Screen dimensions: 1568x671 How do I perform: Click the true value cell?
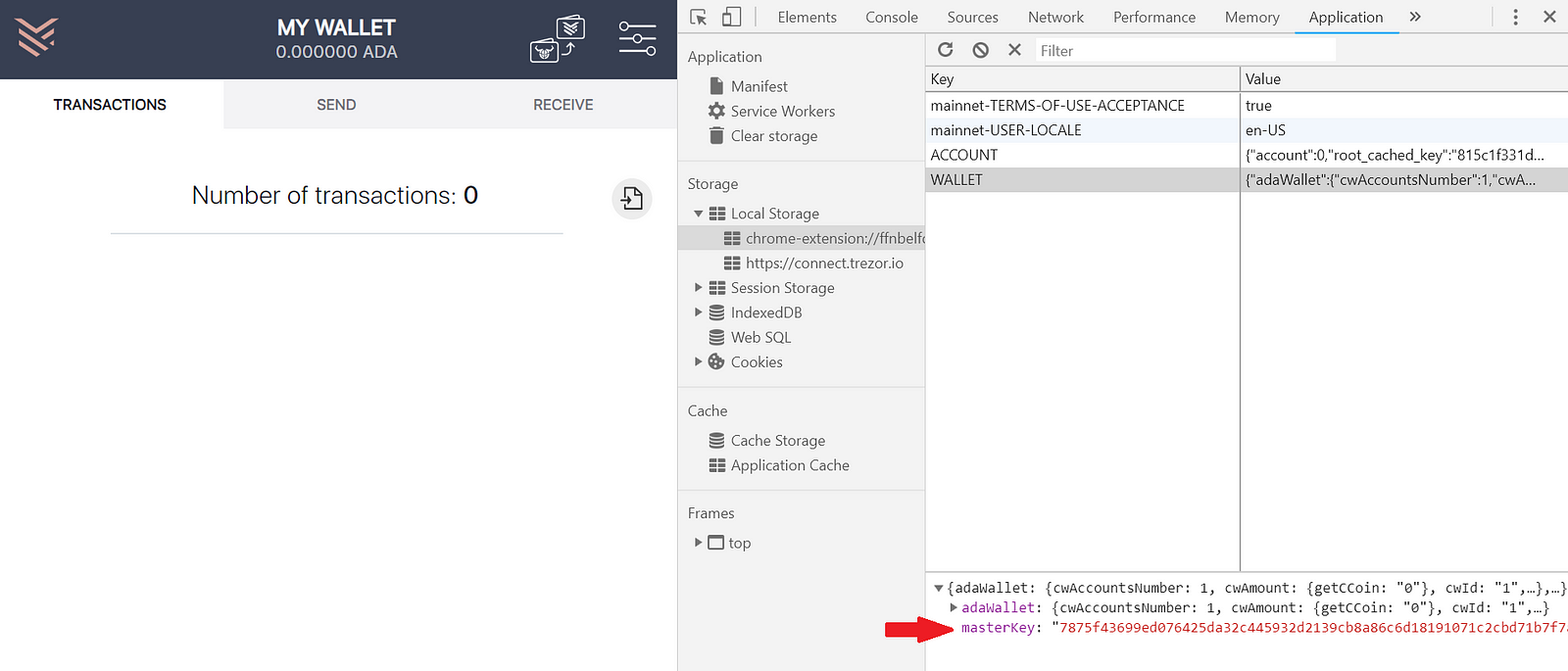click(x=1404, y=105)
